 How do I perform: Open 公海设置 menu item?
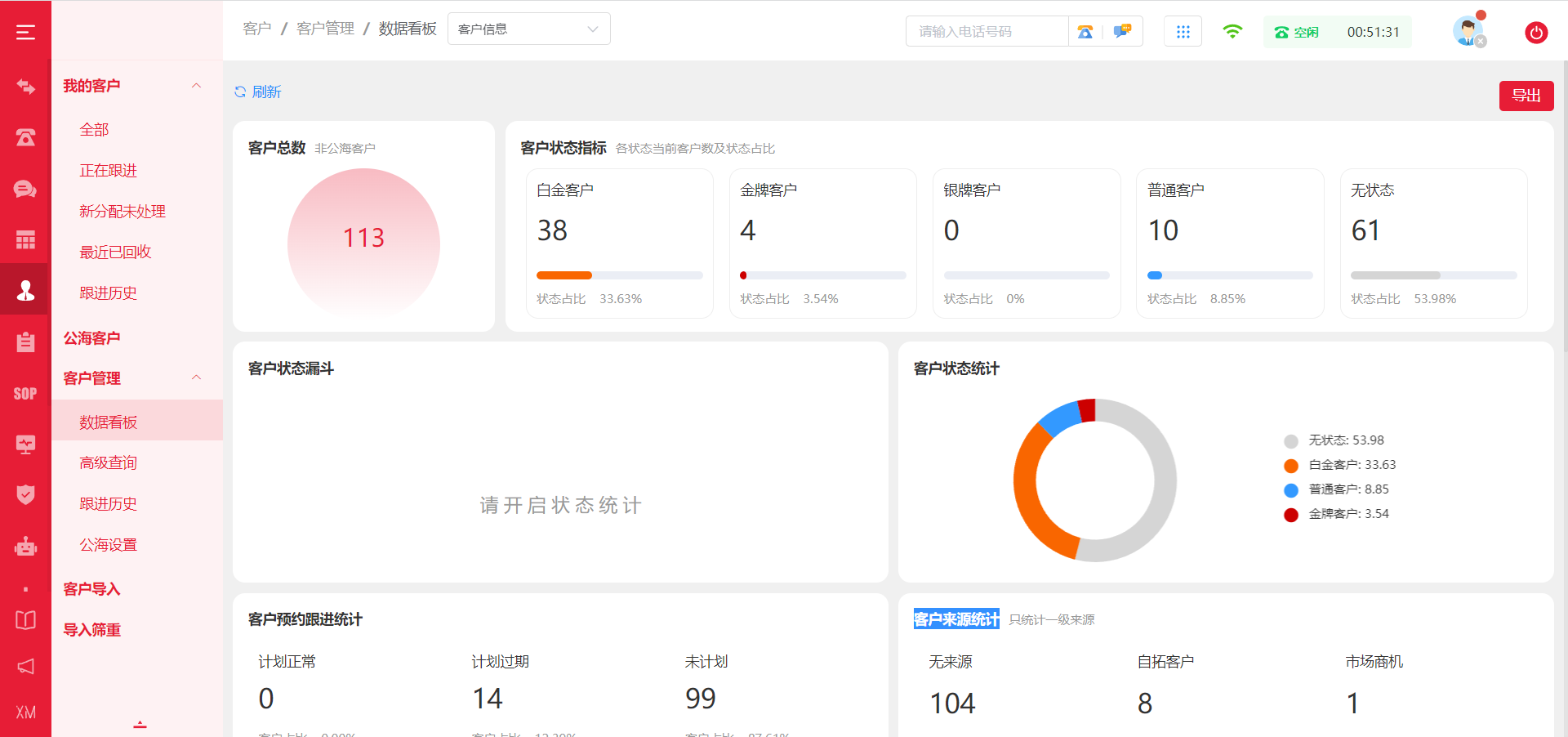(x=108, y=545)
